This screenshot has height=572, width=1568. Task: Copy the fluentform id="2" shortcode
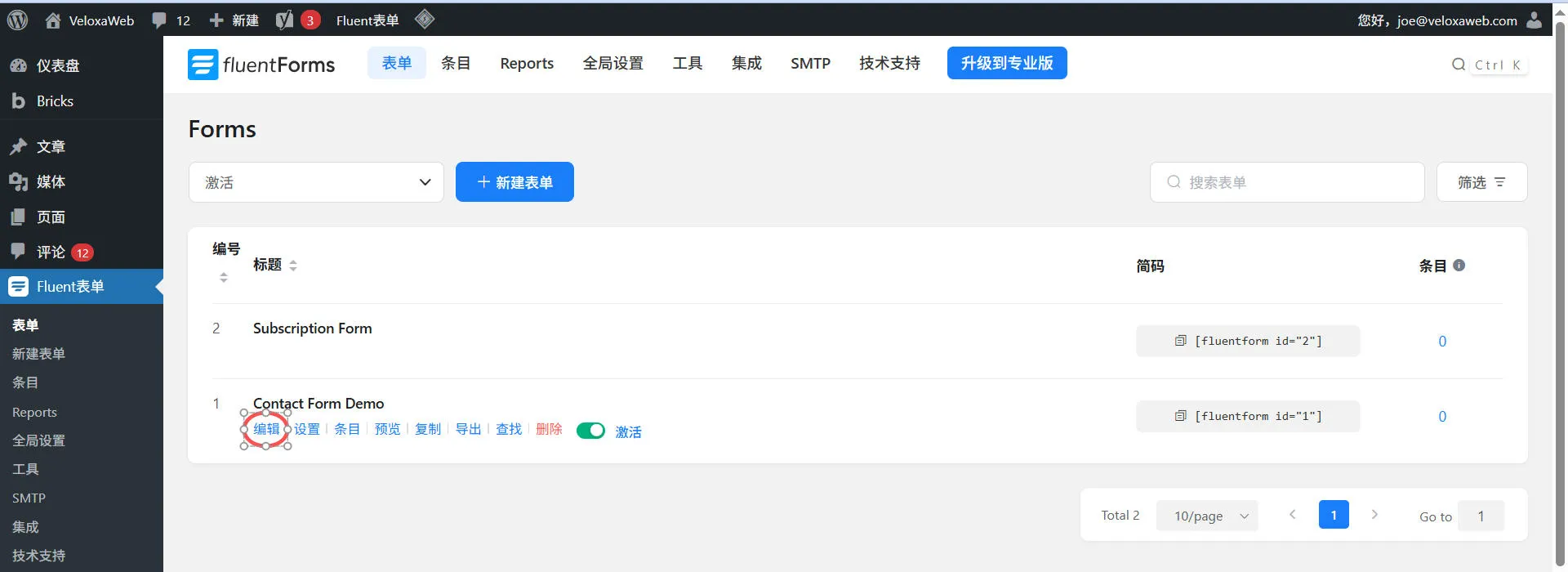click(1247, 341)
